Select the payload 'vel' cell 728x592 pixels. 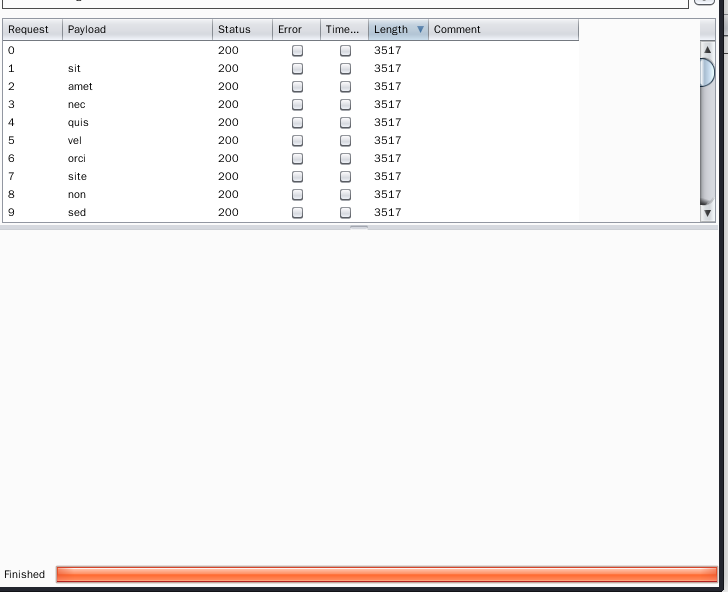click(x=137, y=140)
